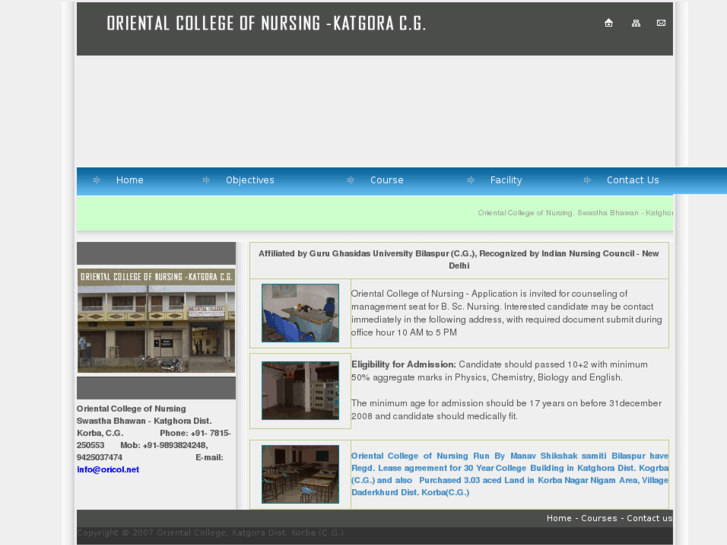This screenshot has width=727, height=545.
Task: Open the Home menu item
Action: pos(130,180)
